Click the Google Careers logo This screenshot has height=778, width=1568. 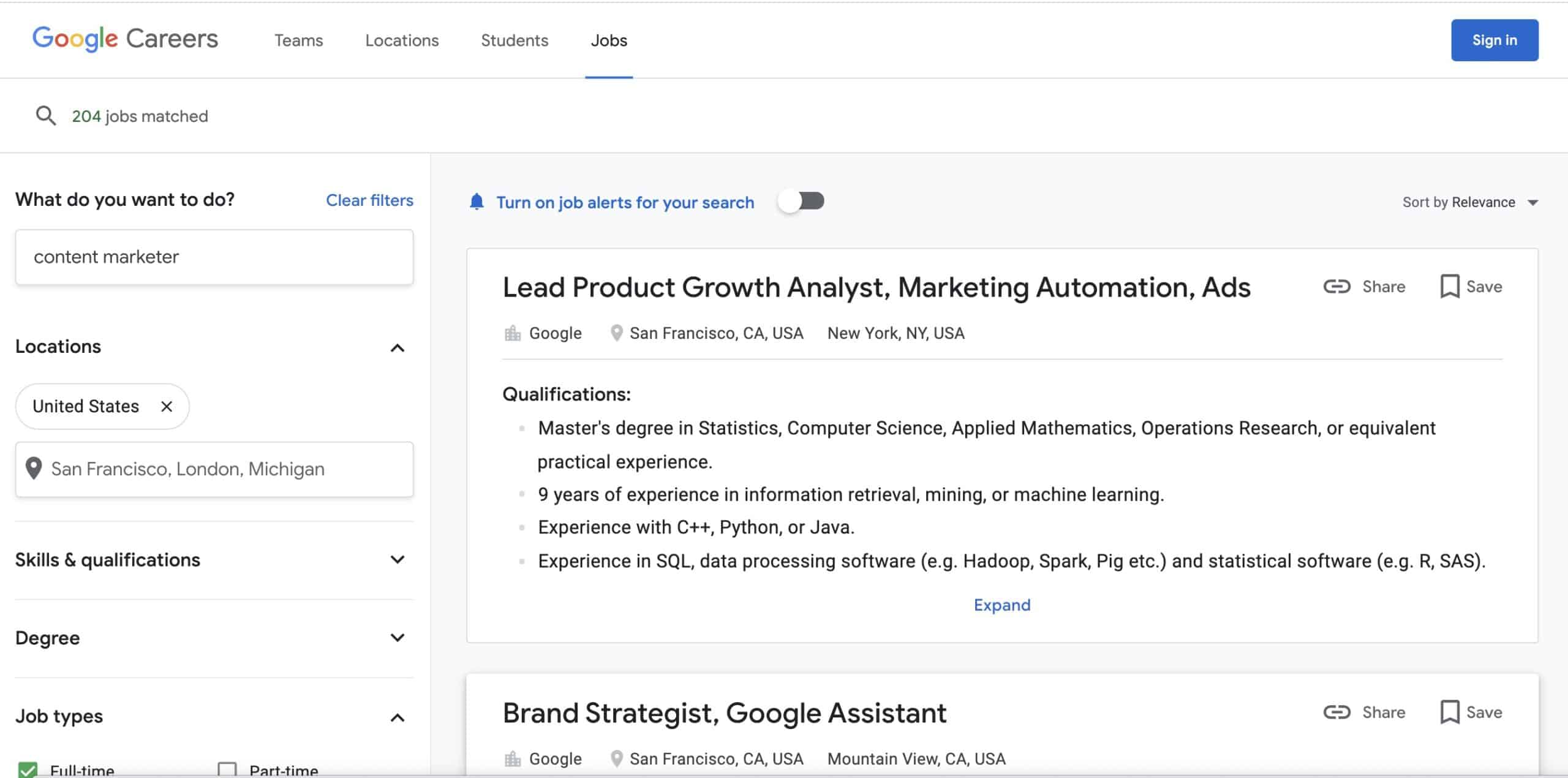click(x=125, y=39)
